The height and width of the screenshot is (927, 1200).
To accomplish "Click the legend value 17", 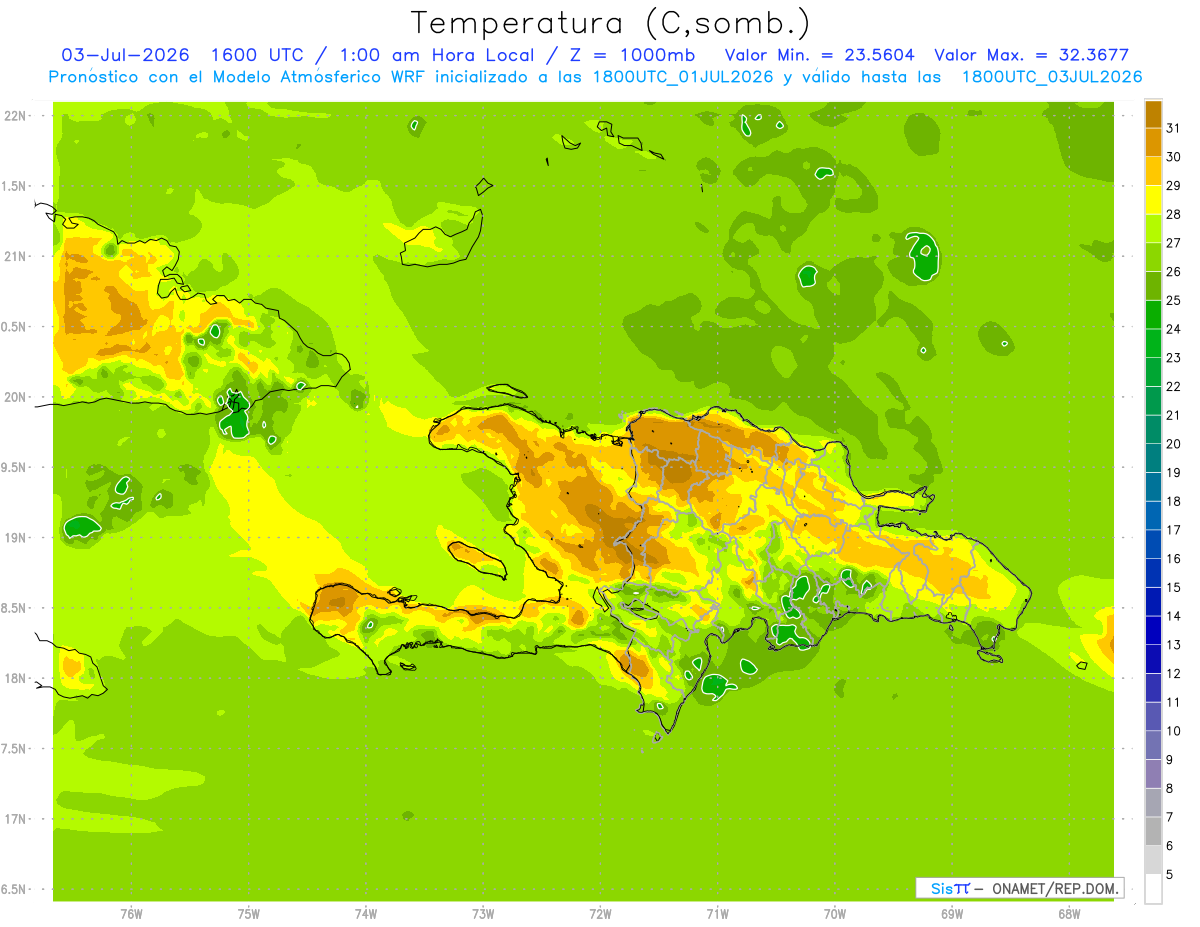I will coord(1173,530).
